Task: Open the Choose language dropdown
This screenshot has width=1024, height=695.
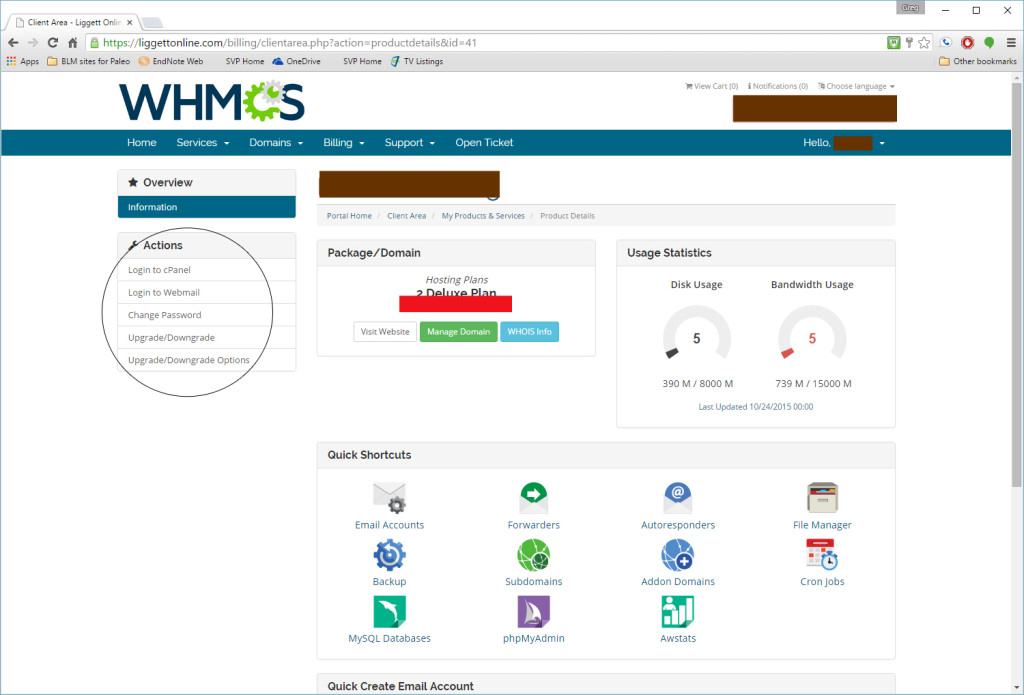Action: pyautogui.click(x=856, y=86)
